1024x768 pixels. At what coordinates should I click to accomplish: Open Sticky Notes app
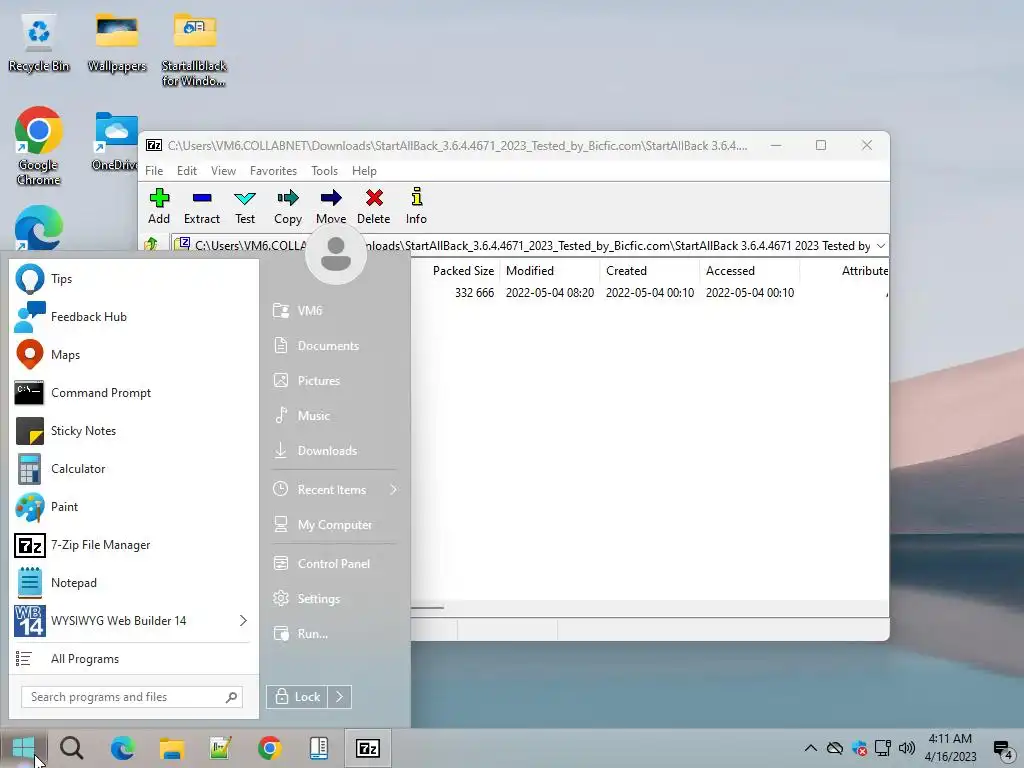134,431
